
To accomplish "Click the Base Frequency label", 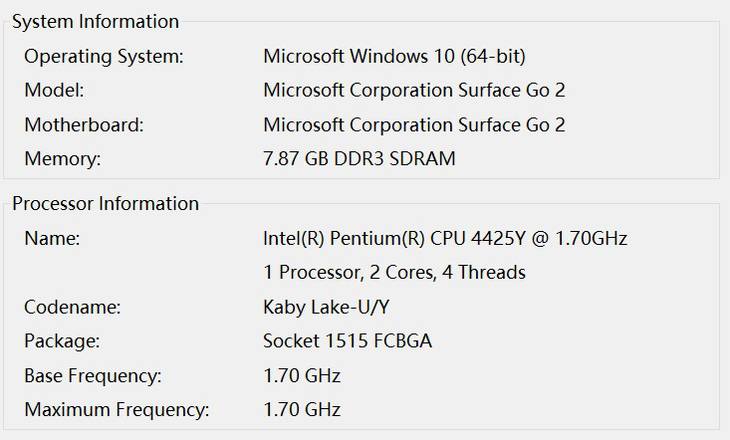I will click(x=93, y=376).
